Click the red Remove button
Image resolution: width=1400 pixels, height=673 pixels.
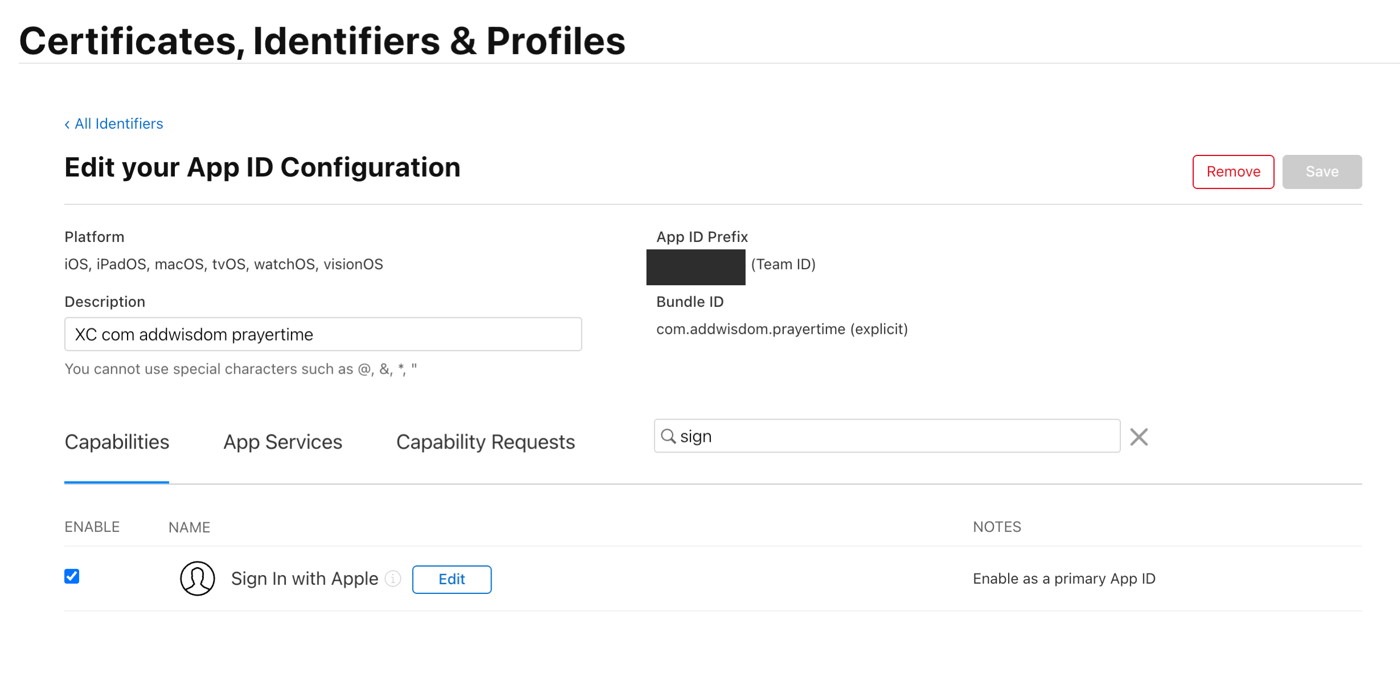tap(1233, 172)
